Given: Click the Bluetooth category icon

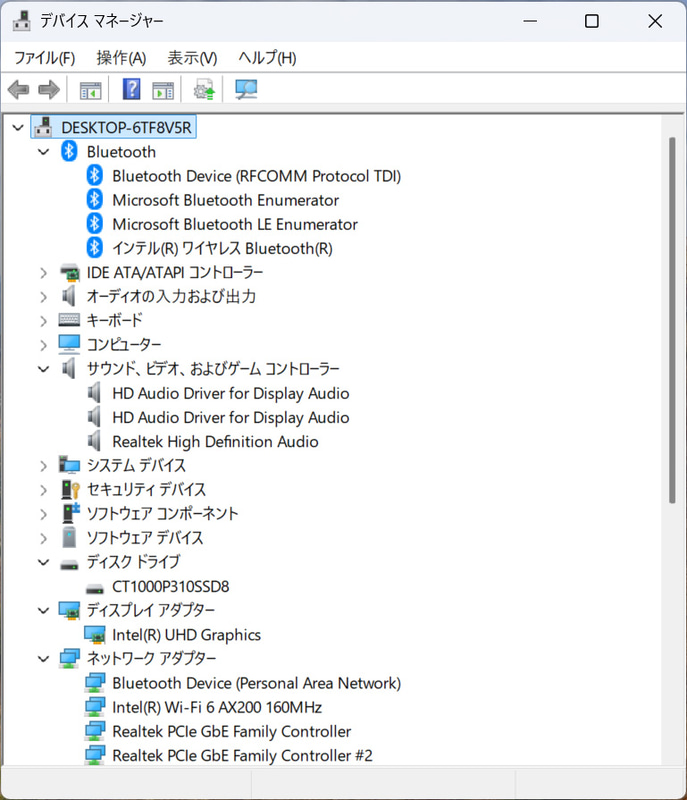Looking at the screenshot, I should coord(69,152).
